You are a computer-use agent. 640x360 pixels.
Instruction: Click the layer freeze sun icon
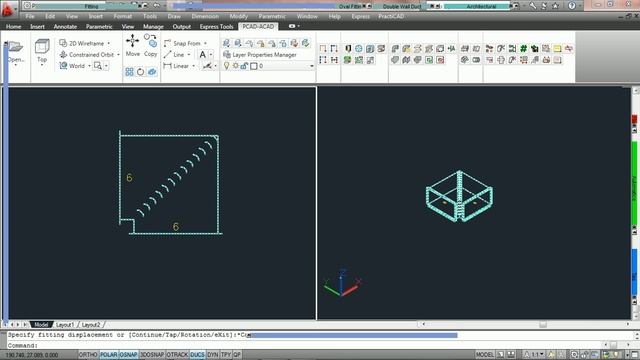[236, 66]
